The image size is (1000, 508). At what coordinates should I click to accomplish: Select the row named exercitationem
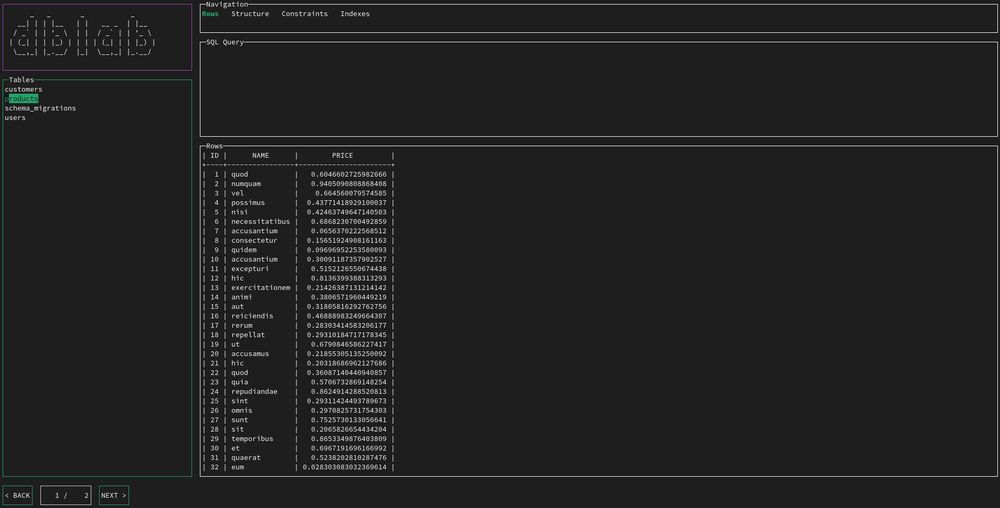click(x=298, y=288)
